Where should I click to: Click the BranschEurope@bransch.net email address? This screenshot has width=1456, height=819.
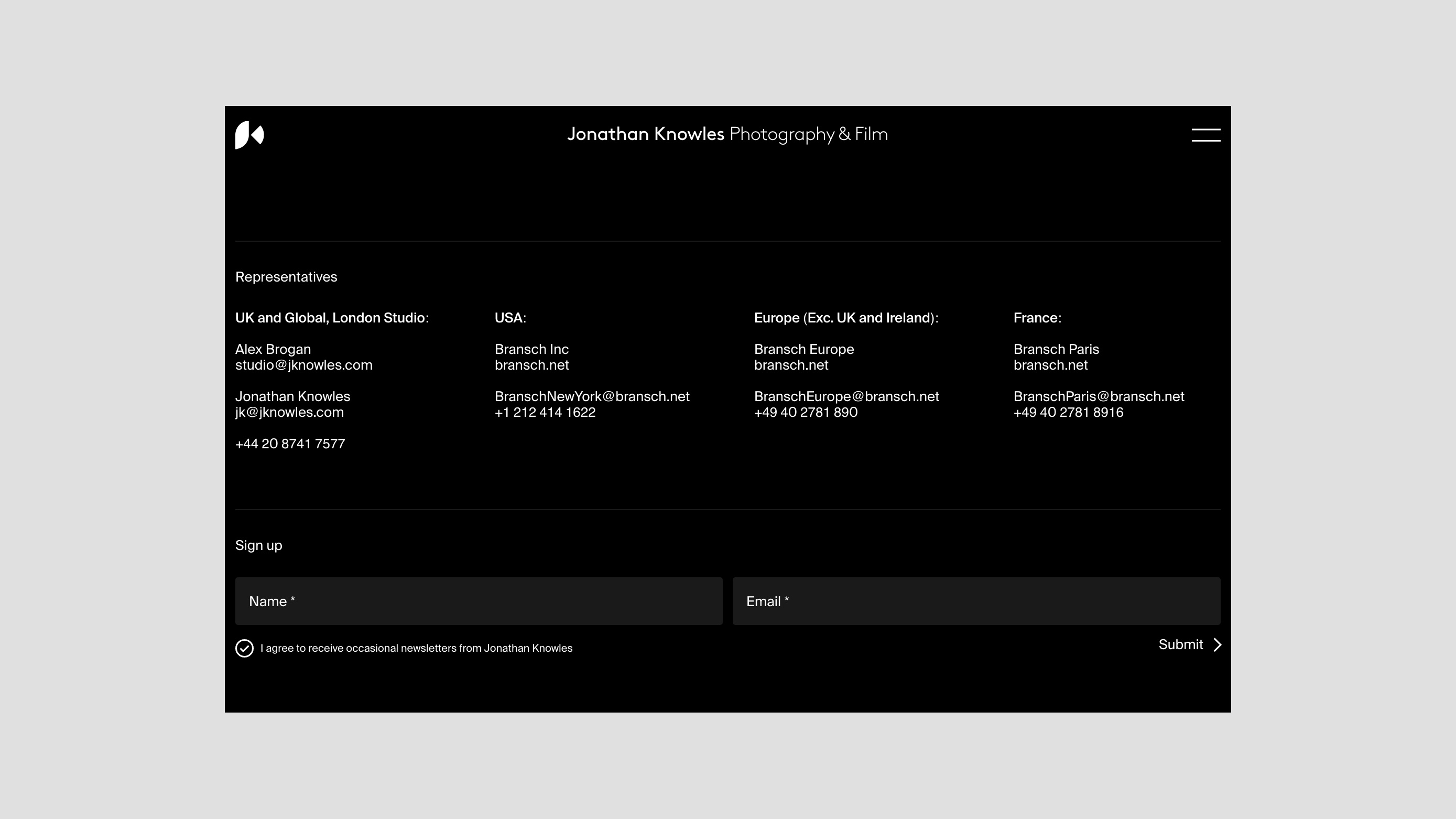(845, 396)
